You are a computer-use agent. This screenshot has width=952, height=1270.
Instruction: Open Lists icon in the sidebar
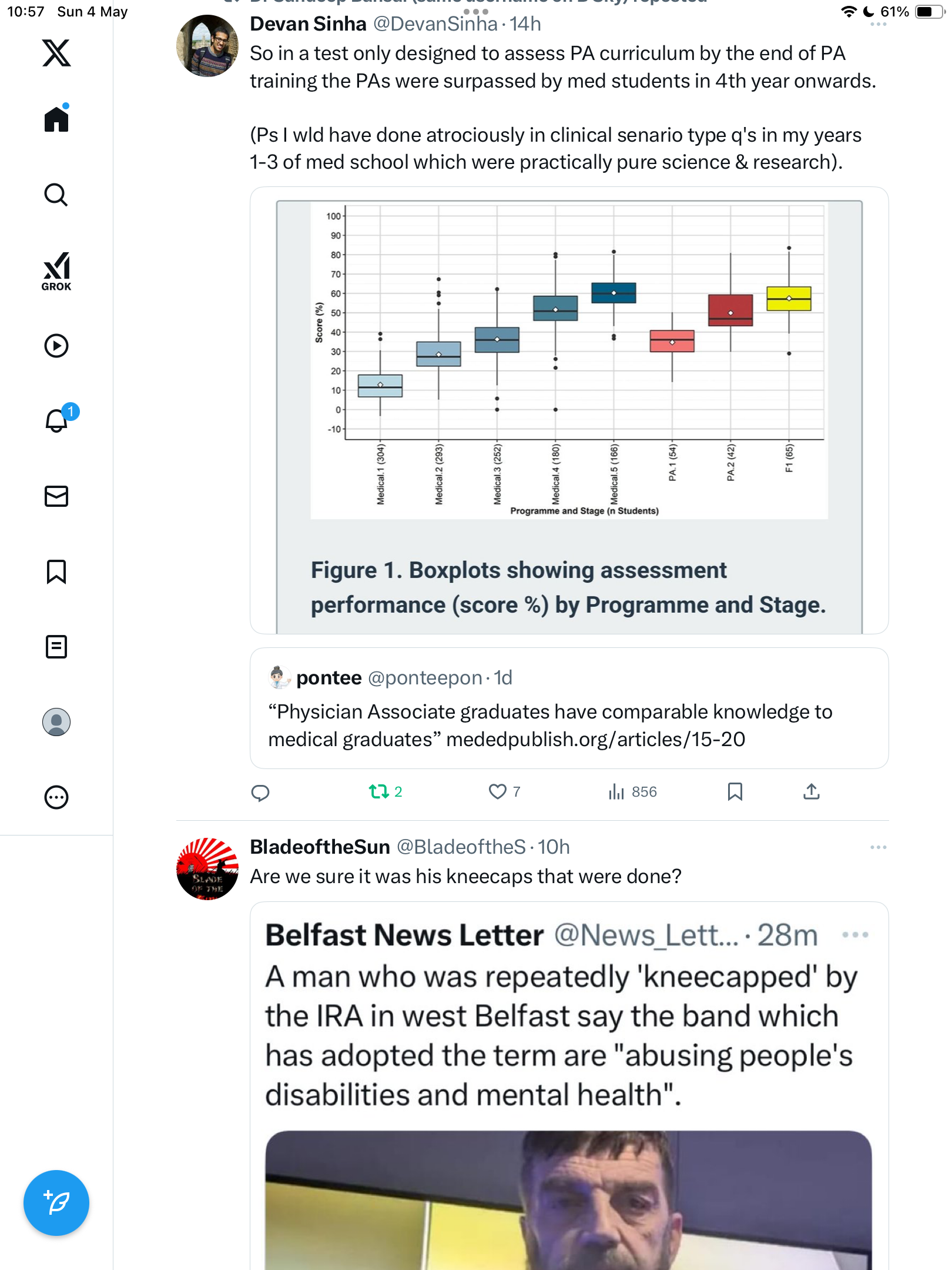[x=56, y=647]
